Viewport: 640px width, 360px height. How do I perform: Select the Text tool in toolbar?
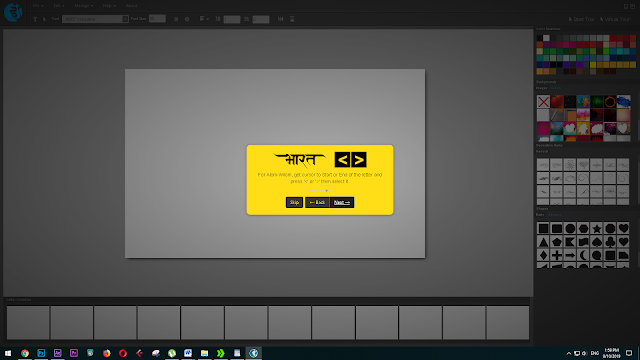pos(35,19)
